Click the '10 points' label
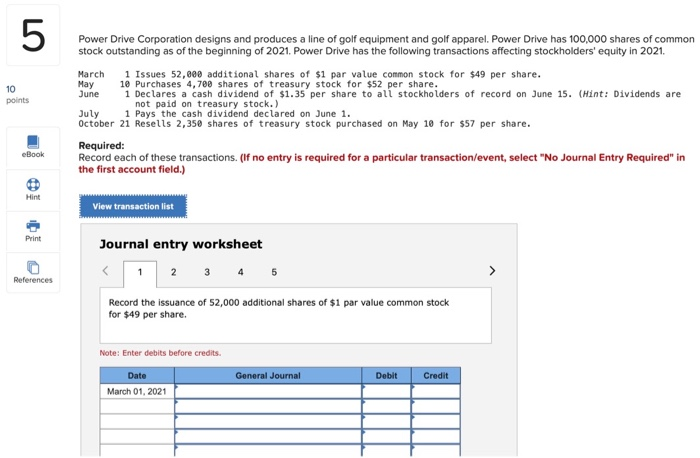Image resolution: width=700 pixels, height=458 pixels. click(17, 95)
